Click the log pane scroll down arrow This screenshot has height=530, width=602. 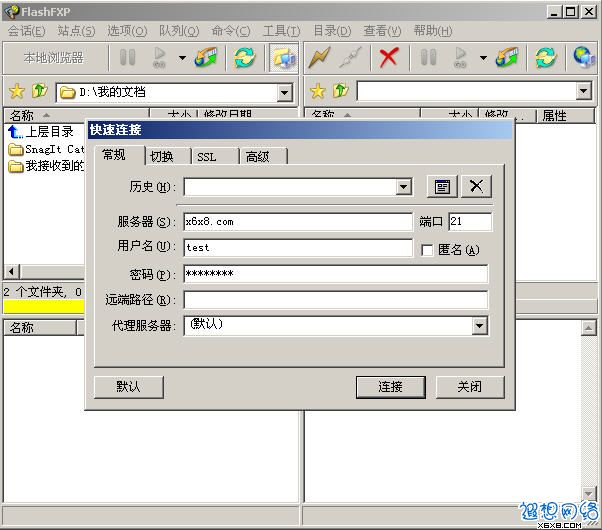click(589, 493)
